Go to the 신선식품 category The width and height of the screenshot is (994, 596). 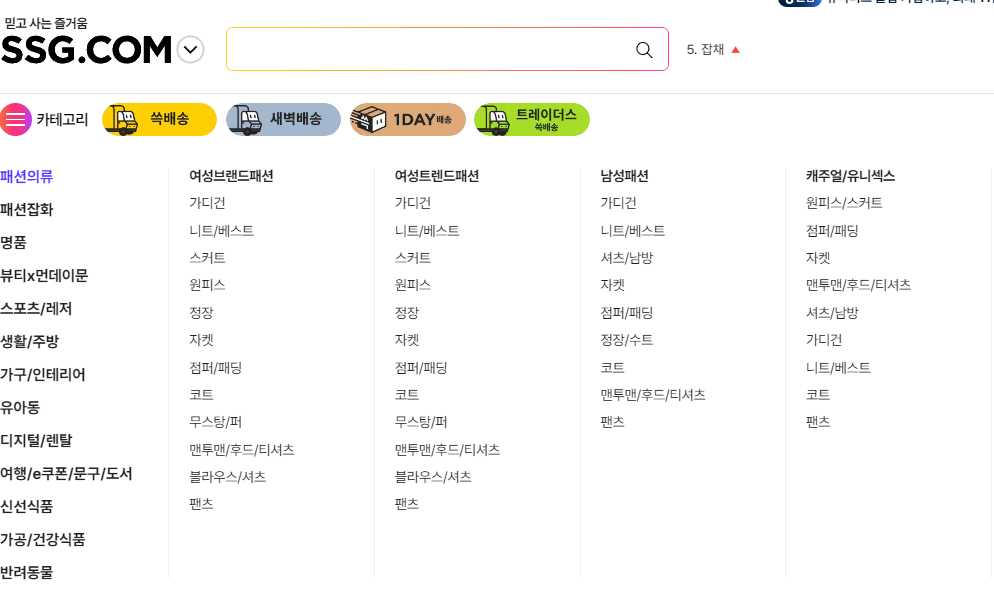[x=27, y=506]
